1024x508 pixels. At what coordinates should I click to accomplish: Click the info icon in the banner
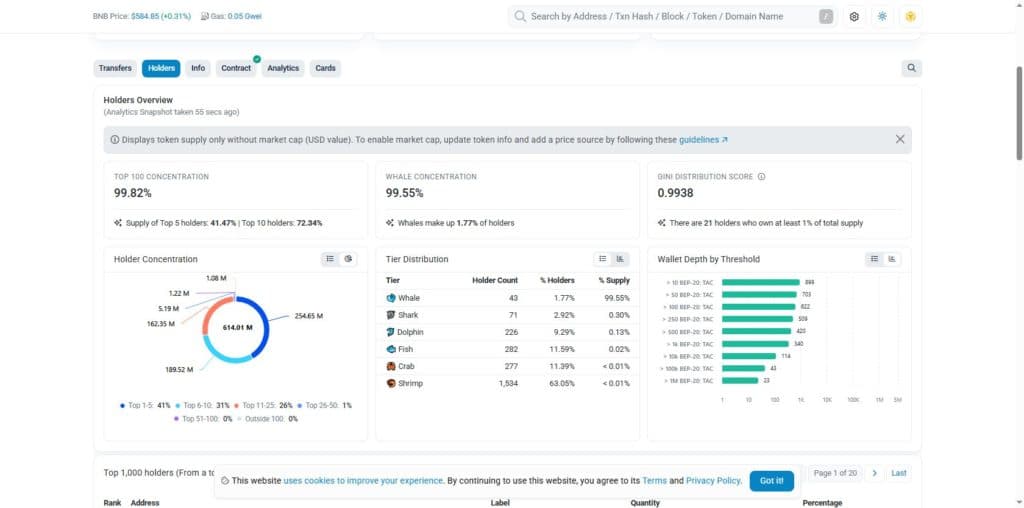click(x=115, y=140)
